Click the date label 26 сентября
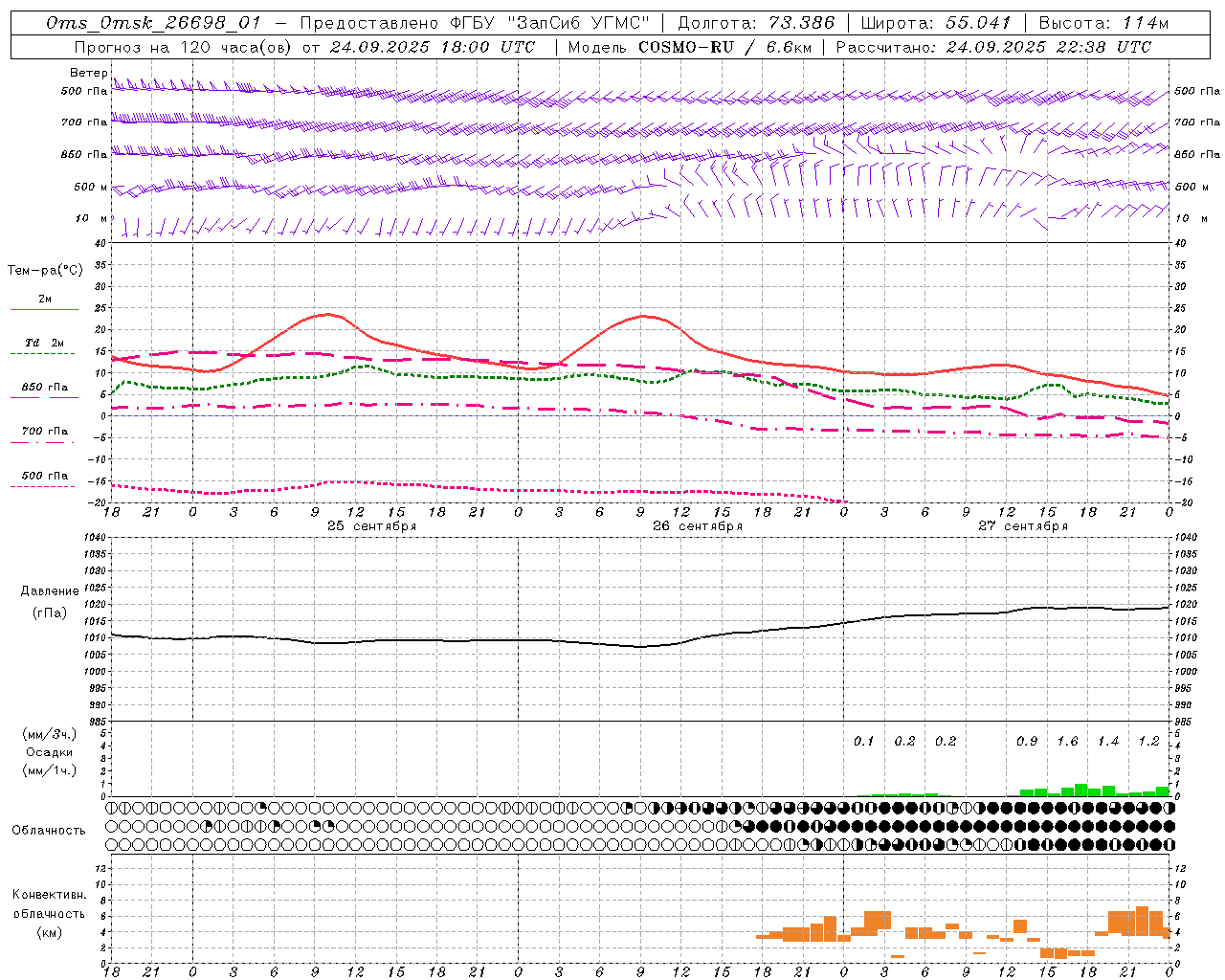This screenshot has width=1225, height=980. tap(698, 526)
